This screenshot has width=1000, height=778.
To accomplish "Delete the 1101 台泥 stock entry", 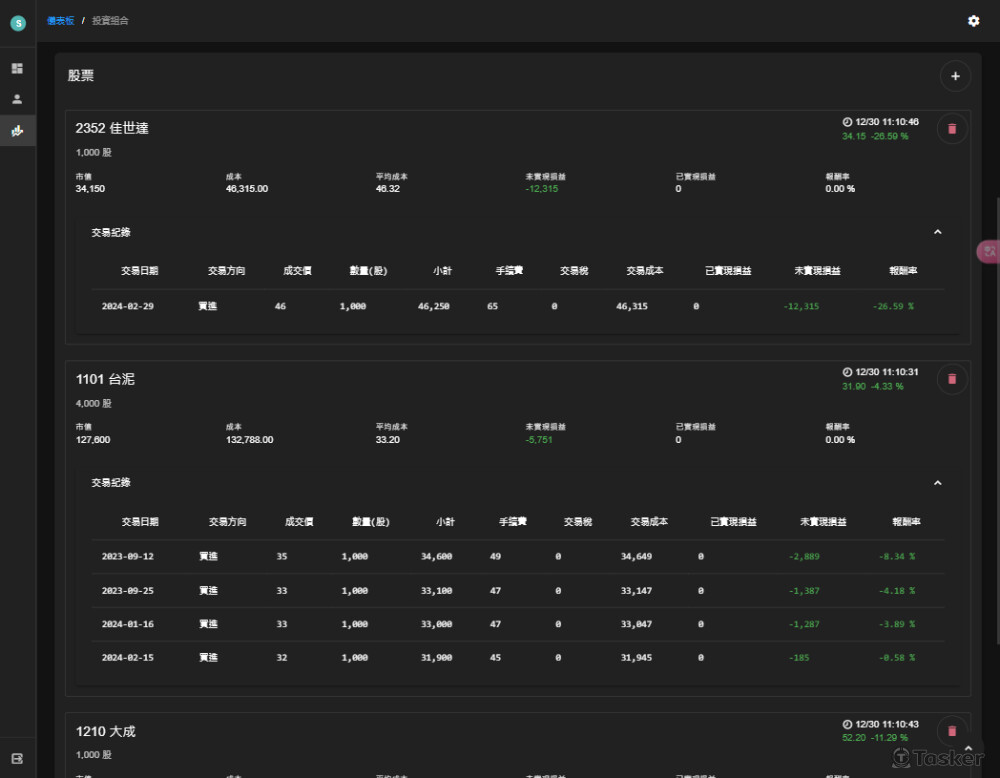I will pyautogui.click(x=952, y=379).
